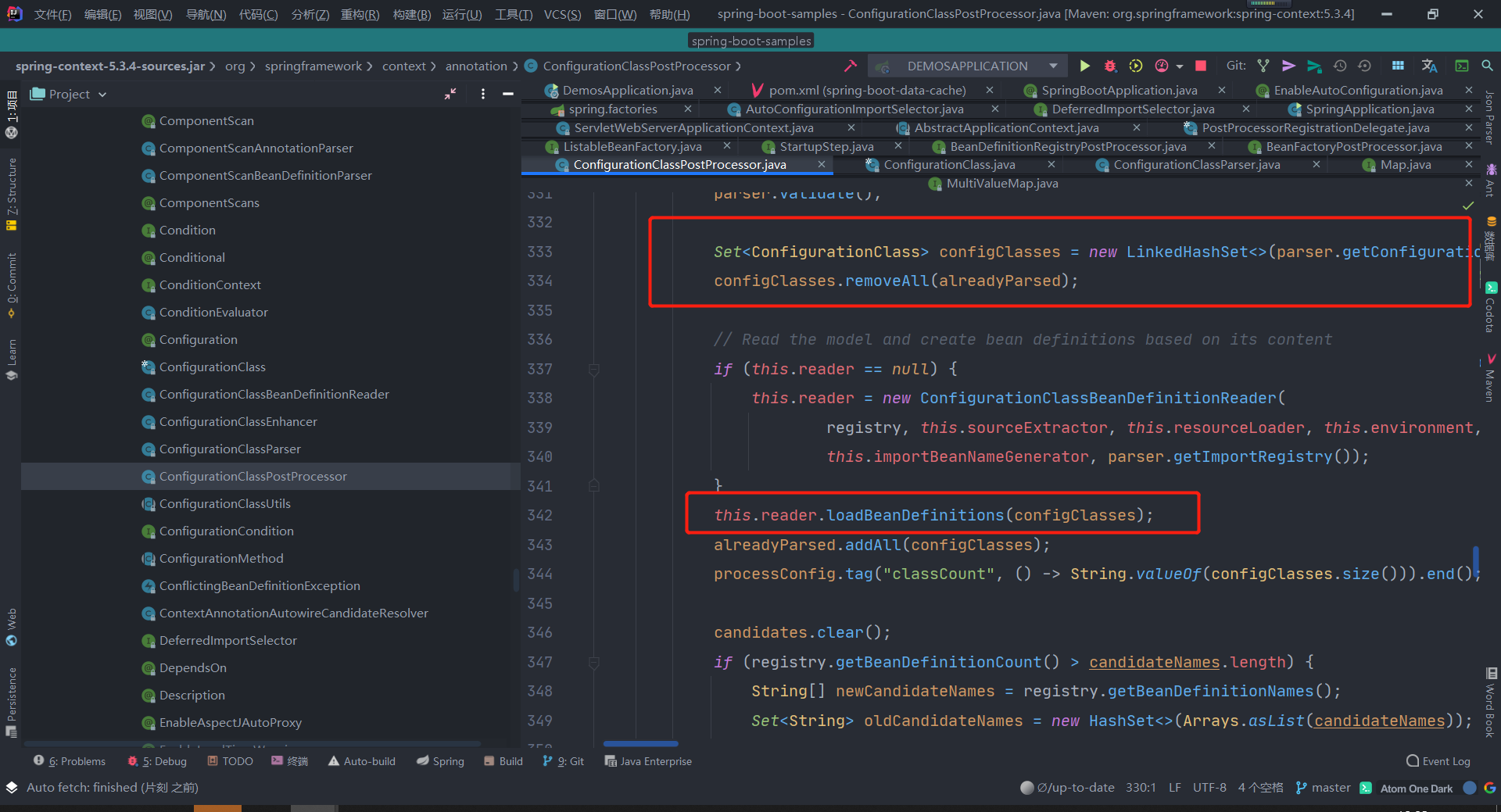The image size is (1501, 812).
Task: Click the Project tree vertical scrollbar
Action: tap(515, 580)
